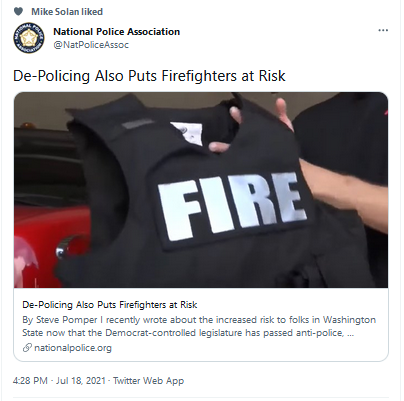This screenshot has height=401, width=404.
Task: Click the Democrat-controlled legislature text line in card
Action: pyautogui.click(x=188, y=333)
